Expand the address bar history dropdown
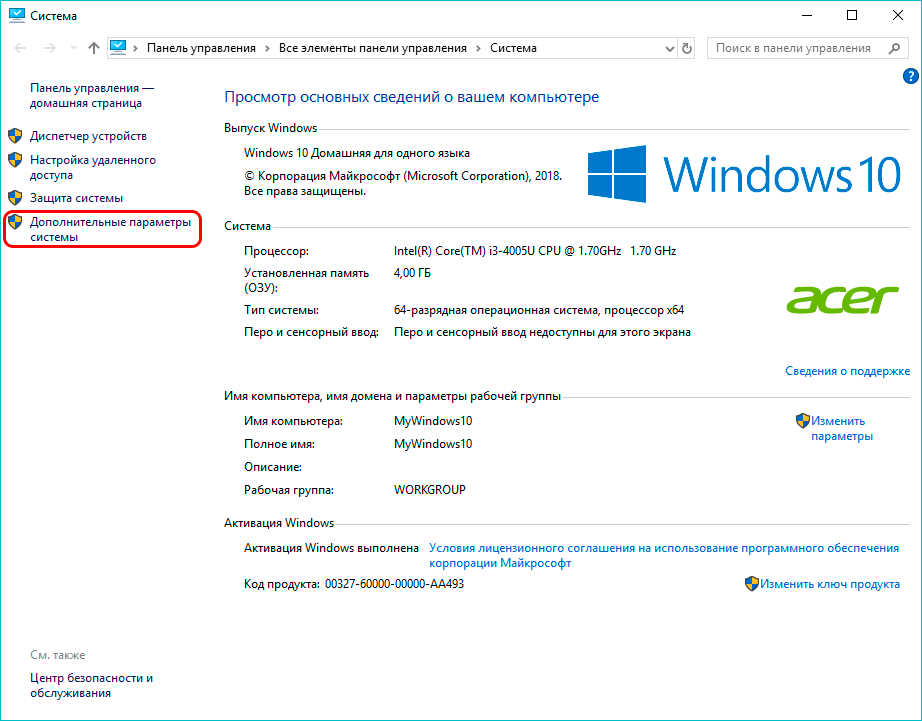 [669, 49]
